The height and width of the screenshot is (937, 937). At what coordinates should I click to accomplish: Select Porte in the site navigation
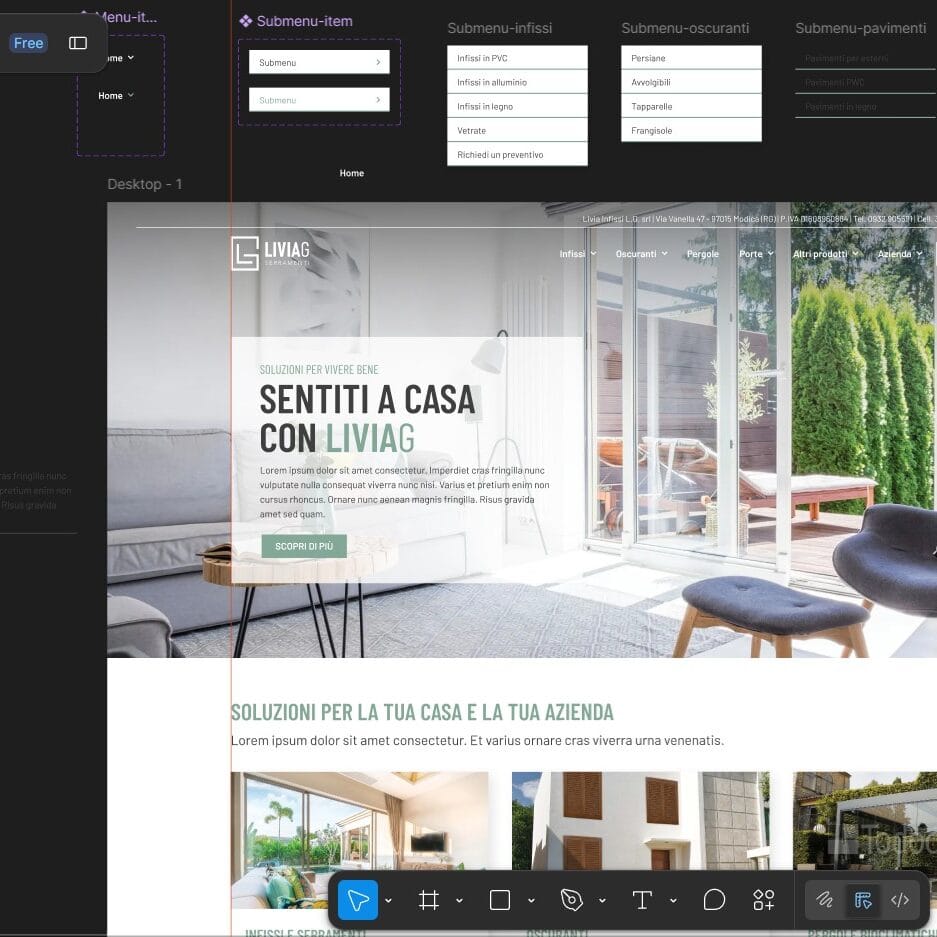click(x=751, y=254)
